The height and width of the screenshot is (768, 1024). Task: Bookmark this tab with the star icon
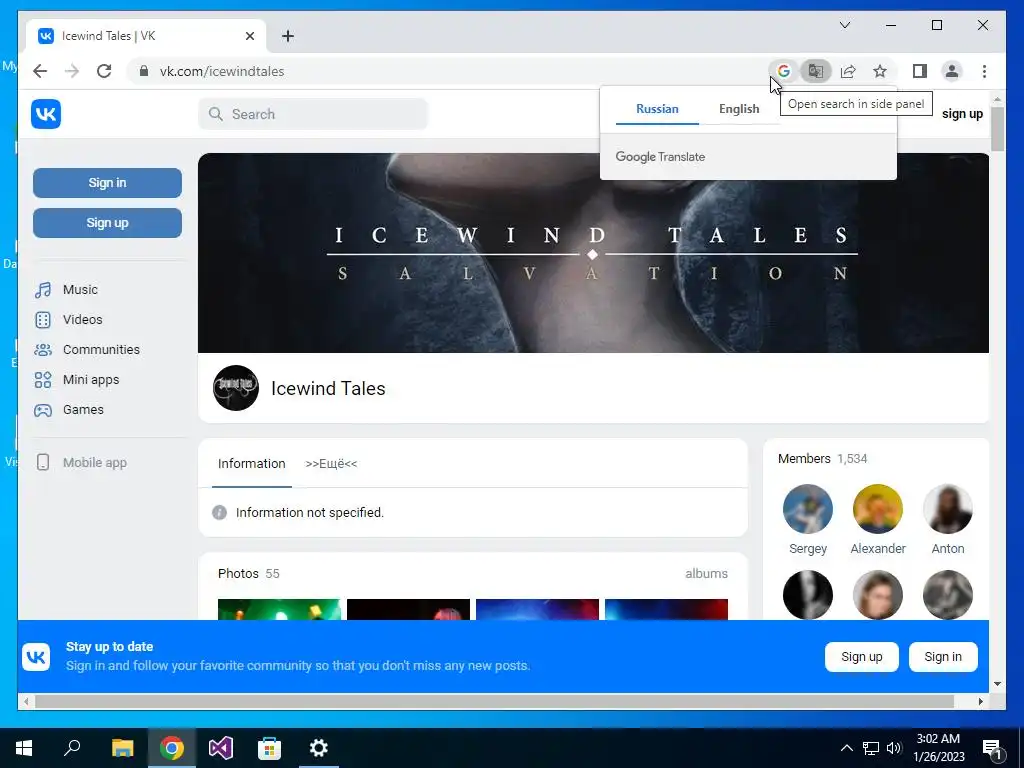click(x=880, y=71)
